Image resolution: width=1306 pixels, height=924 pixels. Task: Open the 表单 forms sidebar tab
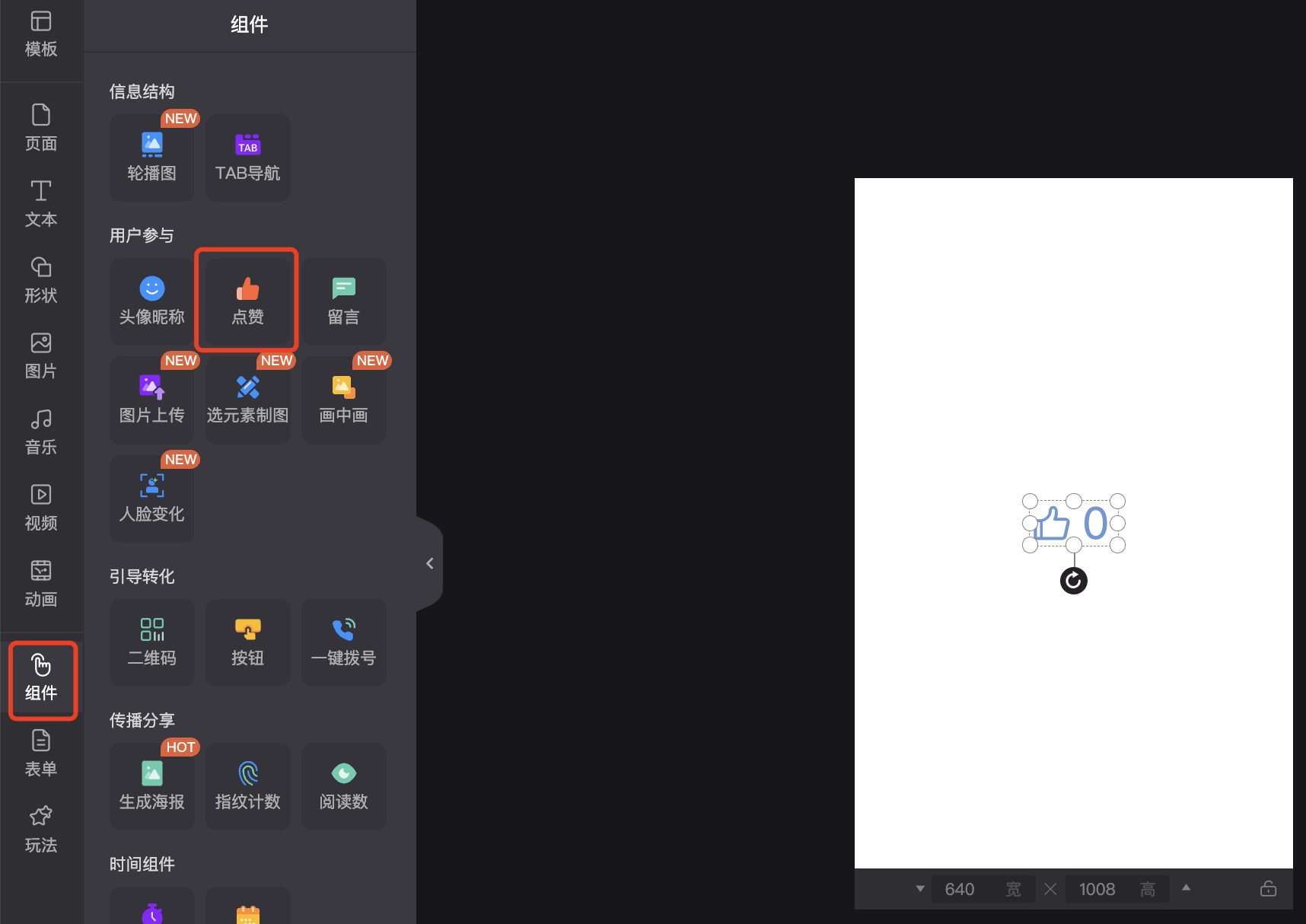[x=41, y=754]
